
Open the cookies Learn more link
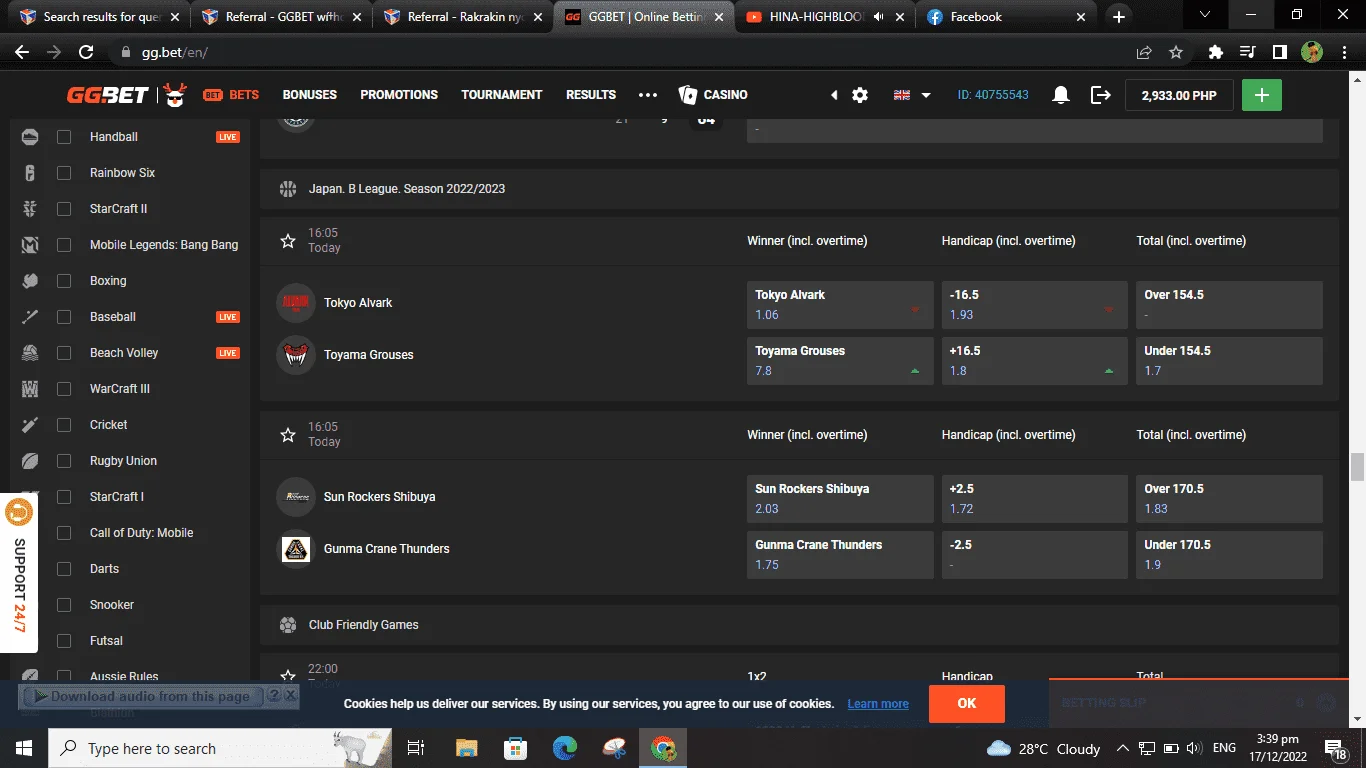pos(878,704)
